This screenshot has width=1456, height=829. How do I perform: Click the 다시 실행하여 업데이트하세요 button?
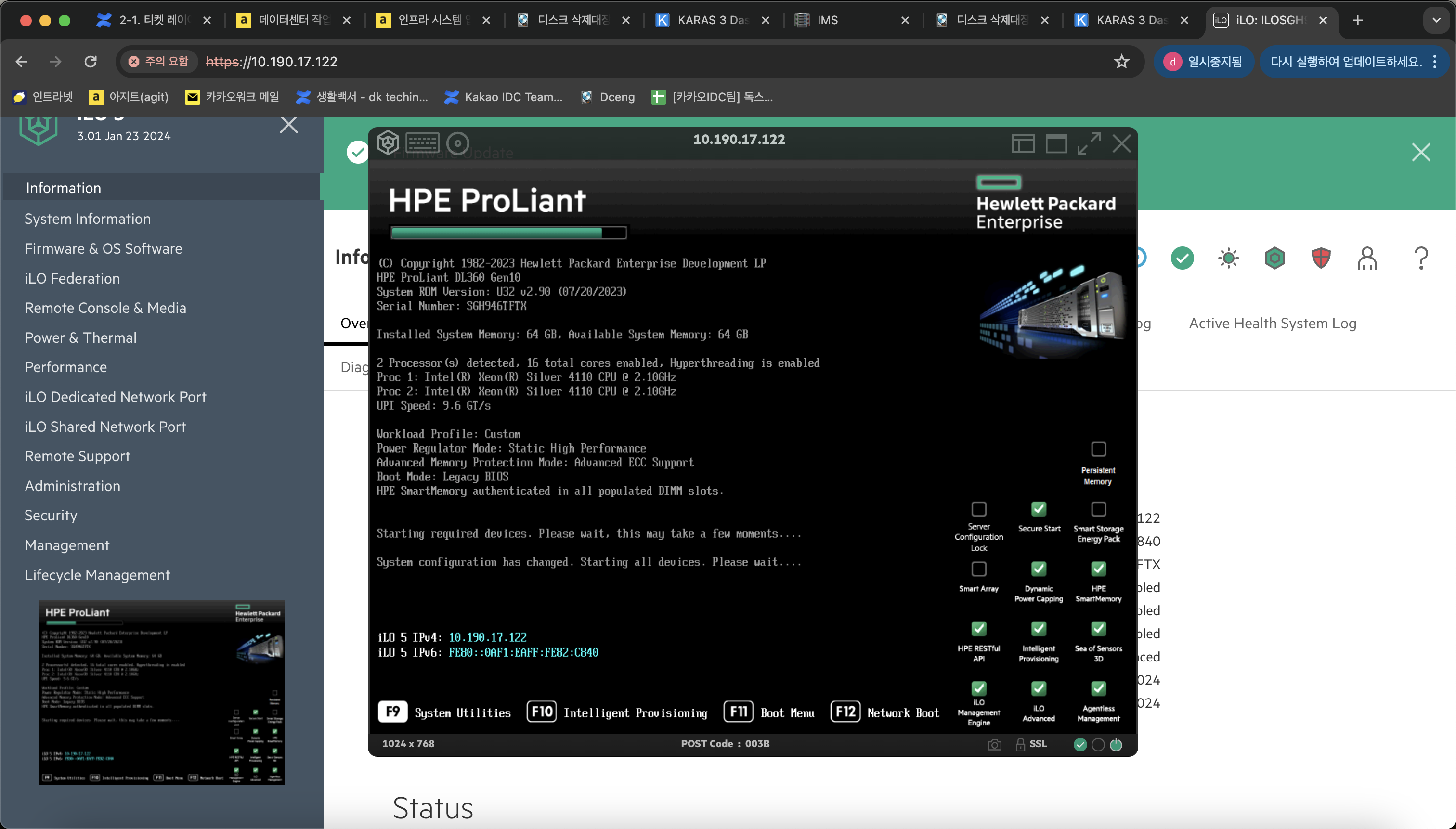pos(1346,62)
